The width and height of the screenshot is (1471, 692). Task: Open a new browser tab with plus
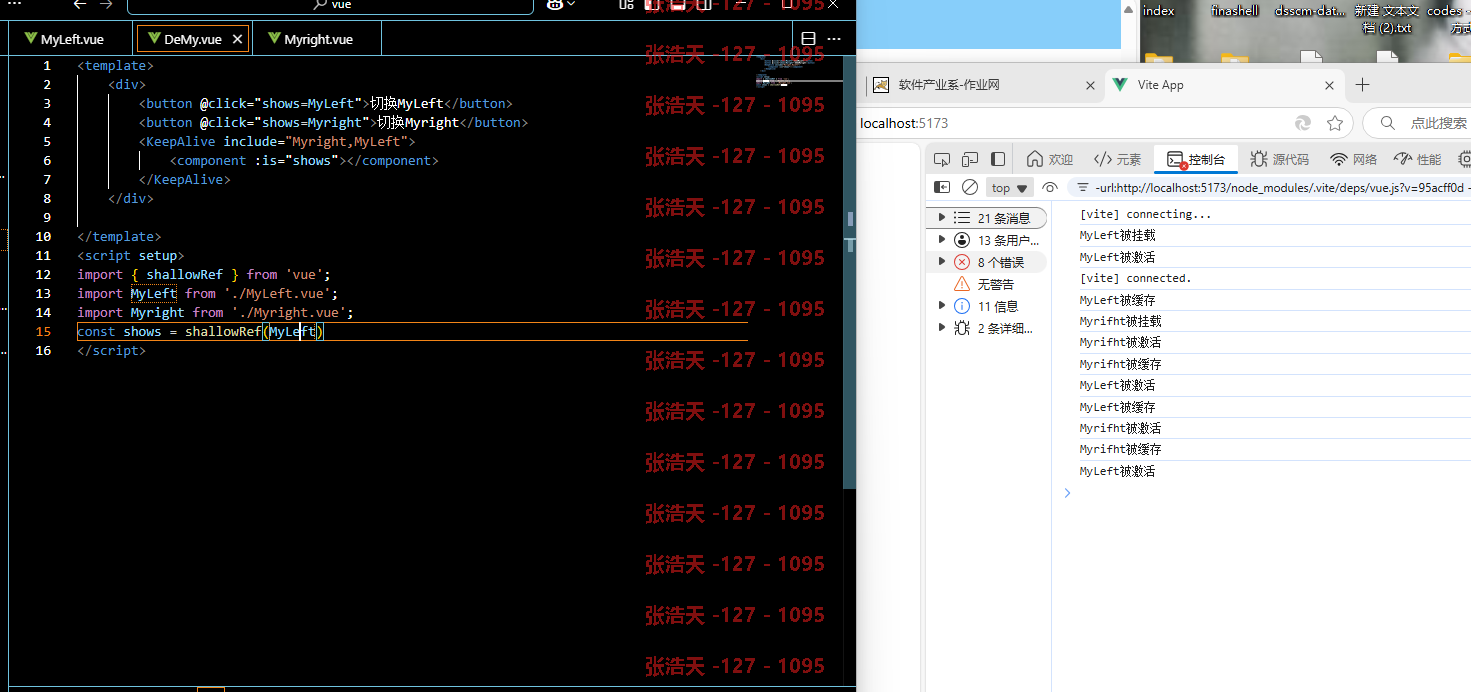coord(1361,85)
